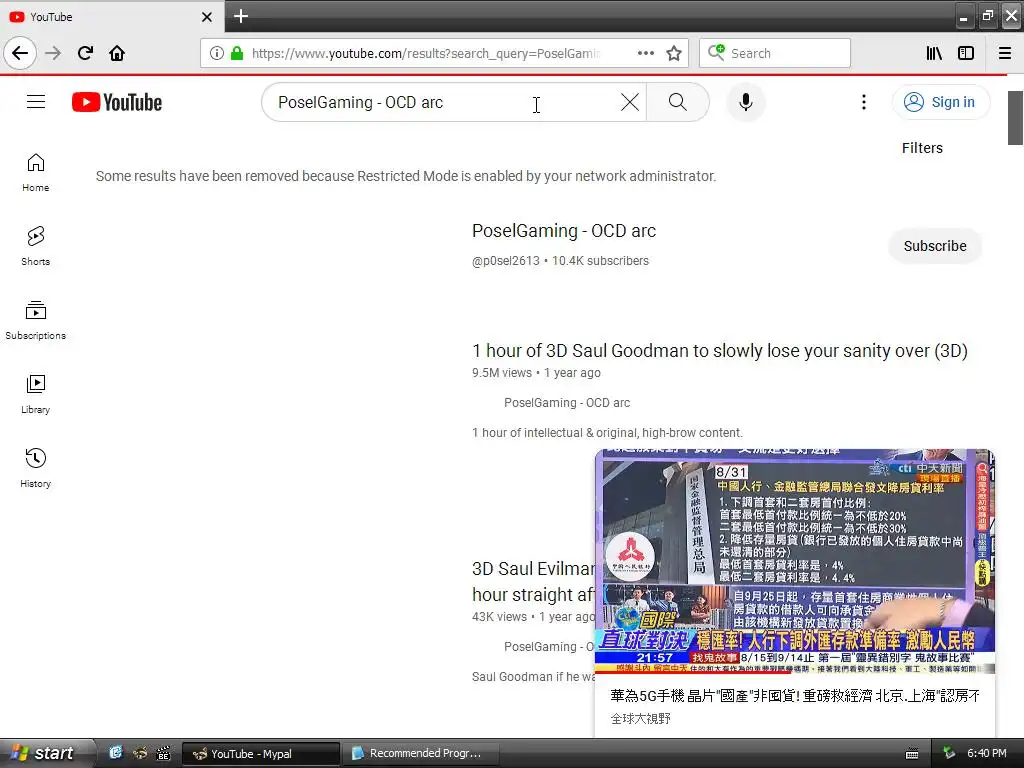The width and height of the screenshot is (1024, 768).
Task: Switch to Recommended Progr... taskbar window
Action: coord(420,754)
